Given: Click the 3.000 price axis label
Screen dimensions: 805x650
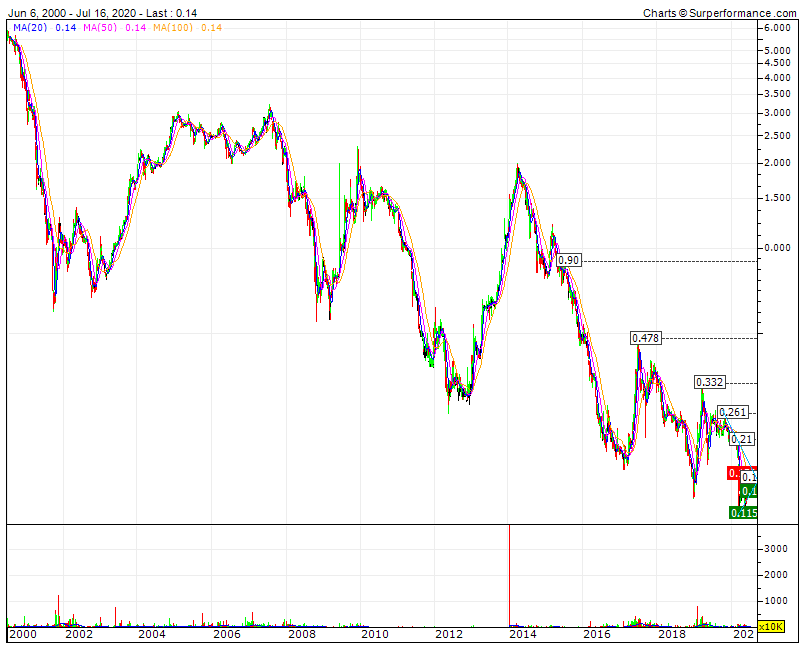Looking at the screenshot, I should [x=777, y=113].
